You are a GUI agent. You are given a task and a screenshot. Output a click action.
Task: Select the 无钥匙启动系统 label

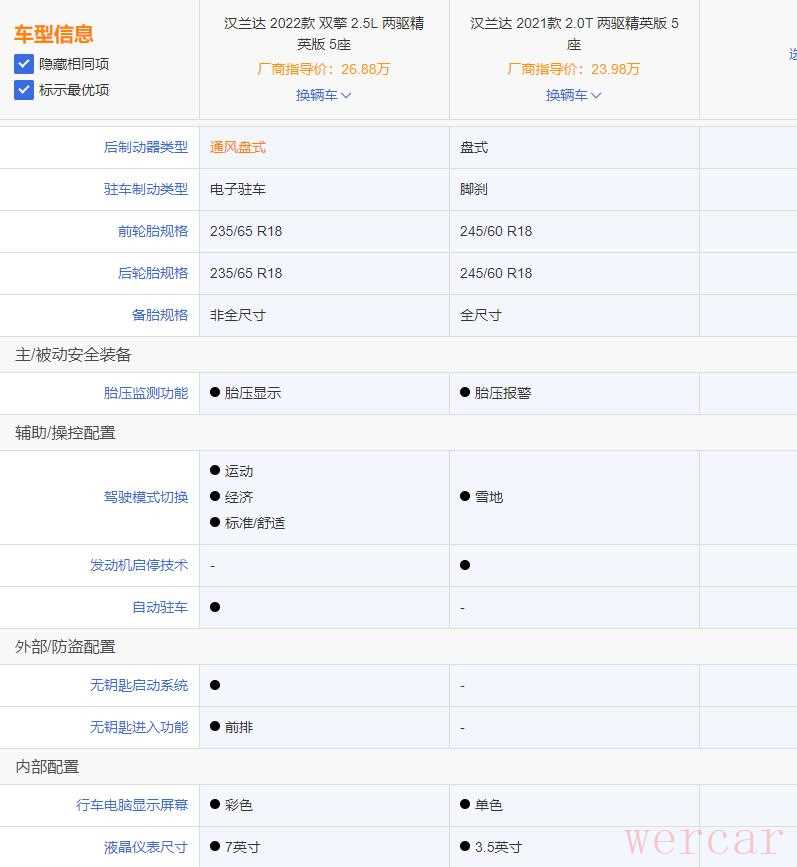point(139,685)
